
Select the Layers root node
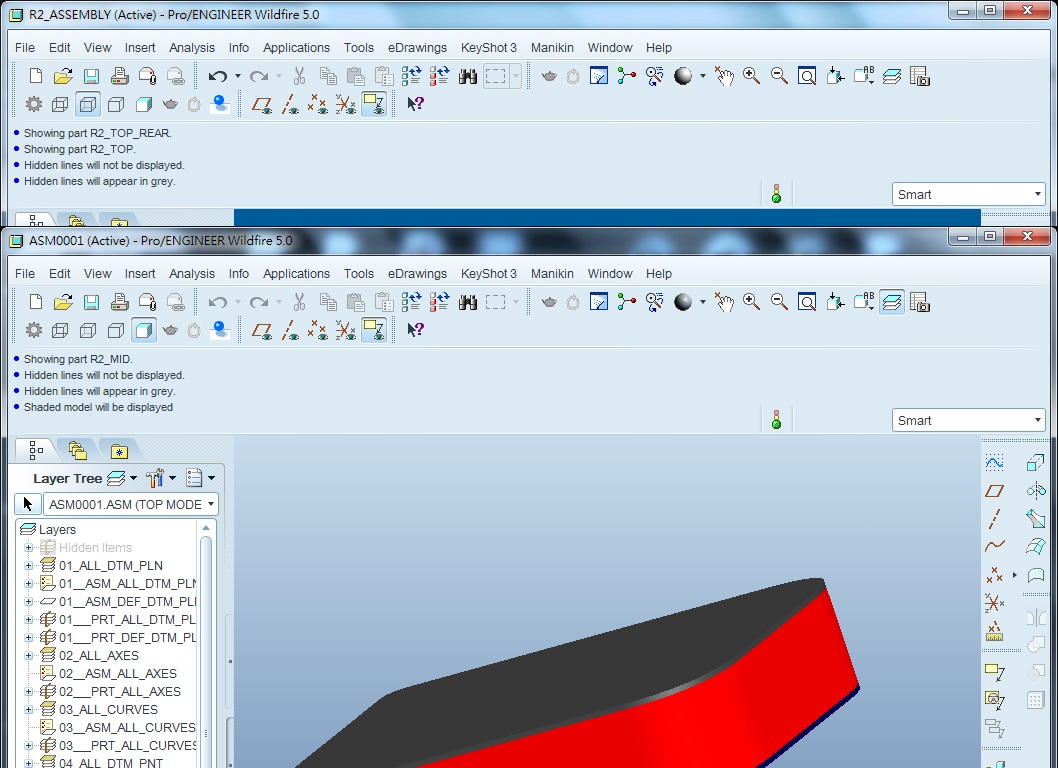point(57,529)
